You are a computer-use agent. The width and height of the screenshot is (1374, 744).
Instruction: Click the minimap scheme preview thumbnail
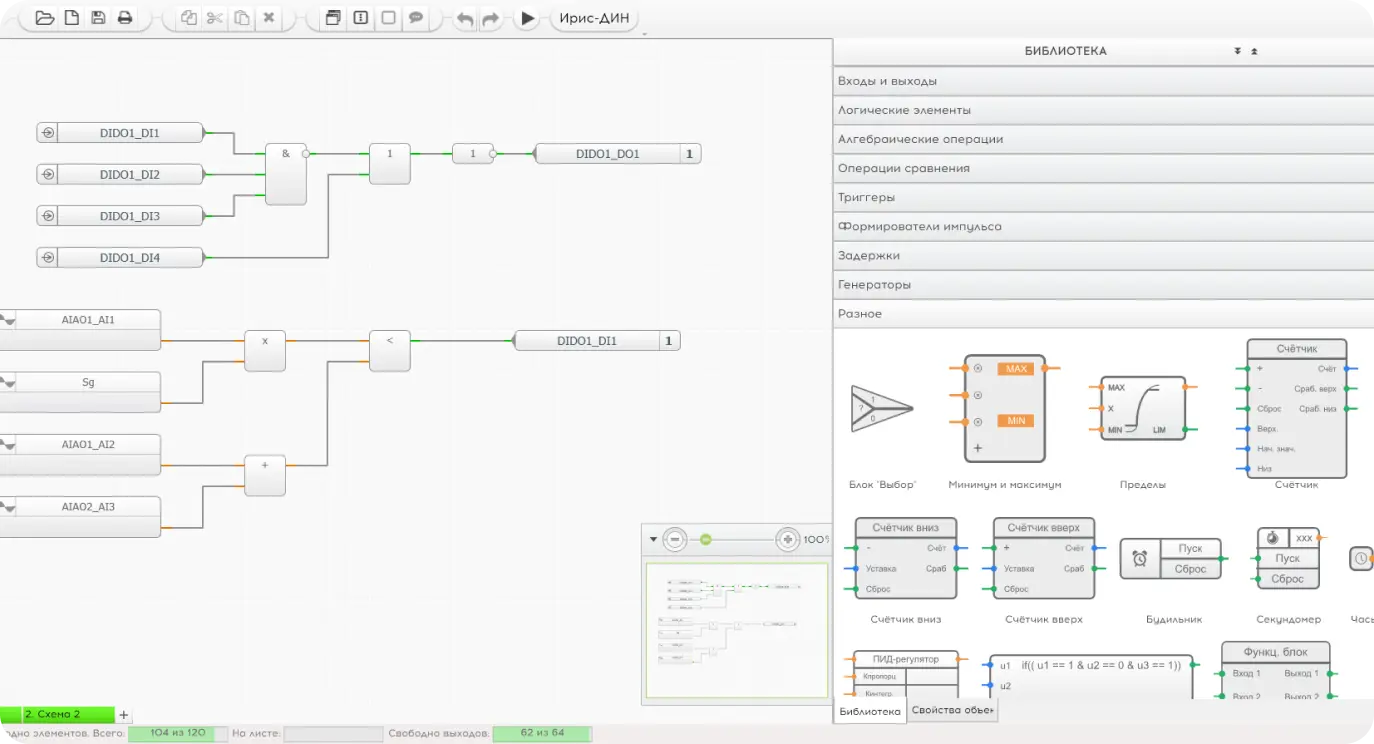[x=737, y=629]
